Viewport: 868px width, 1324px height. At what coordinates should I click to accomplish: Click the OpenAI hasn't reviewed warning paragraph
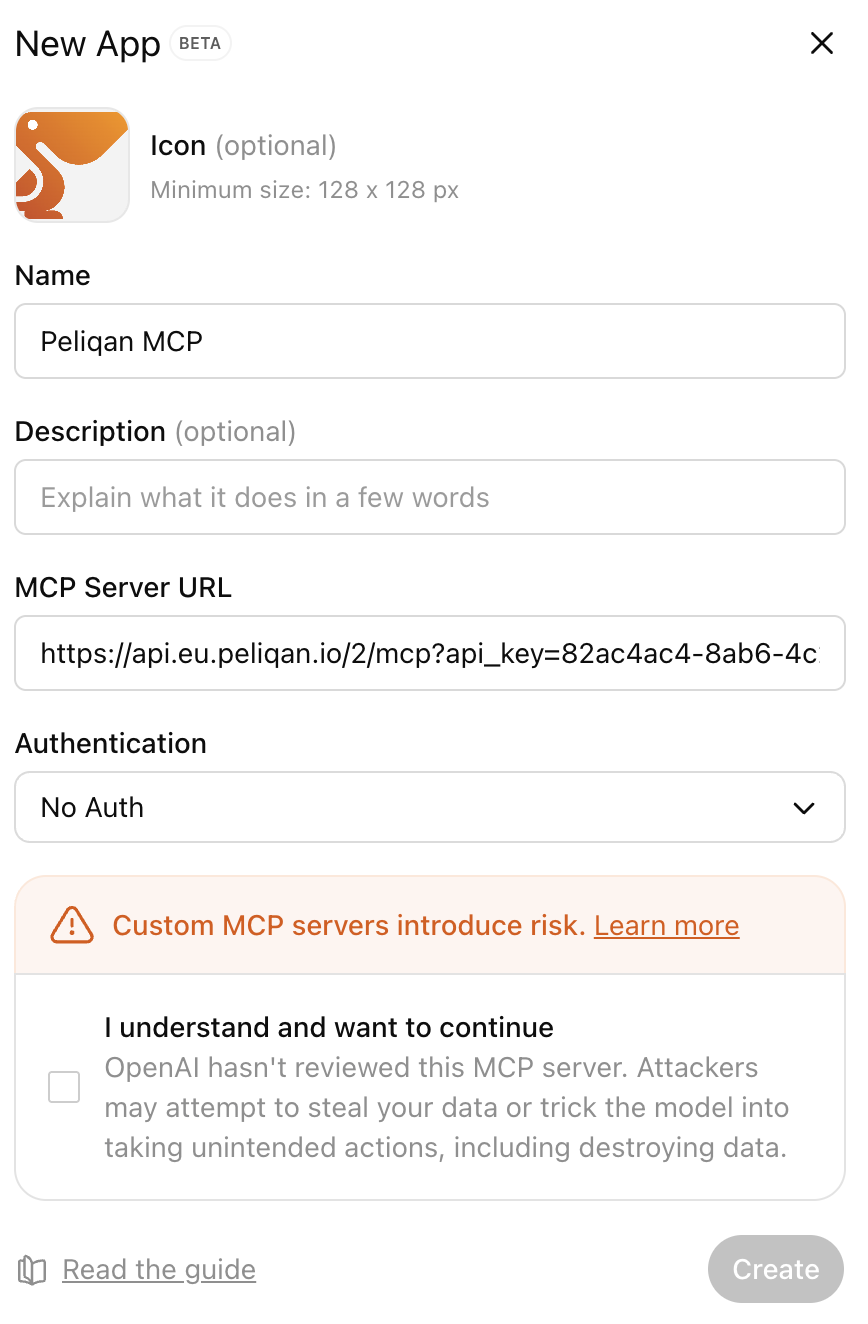coord(447,1107)
